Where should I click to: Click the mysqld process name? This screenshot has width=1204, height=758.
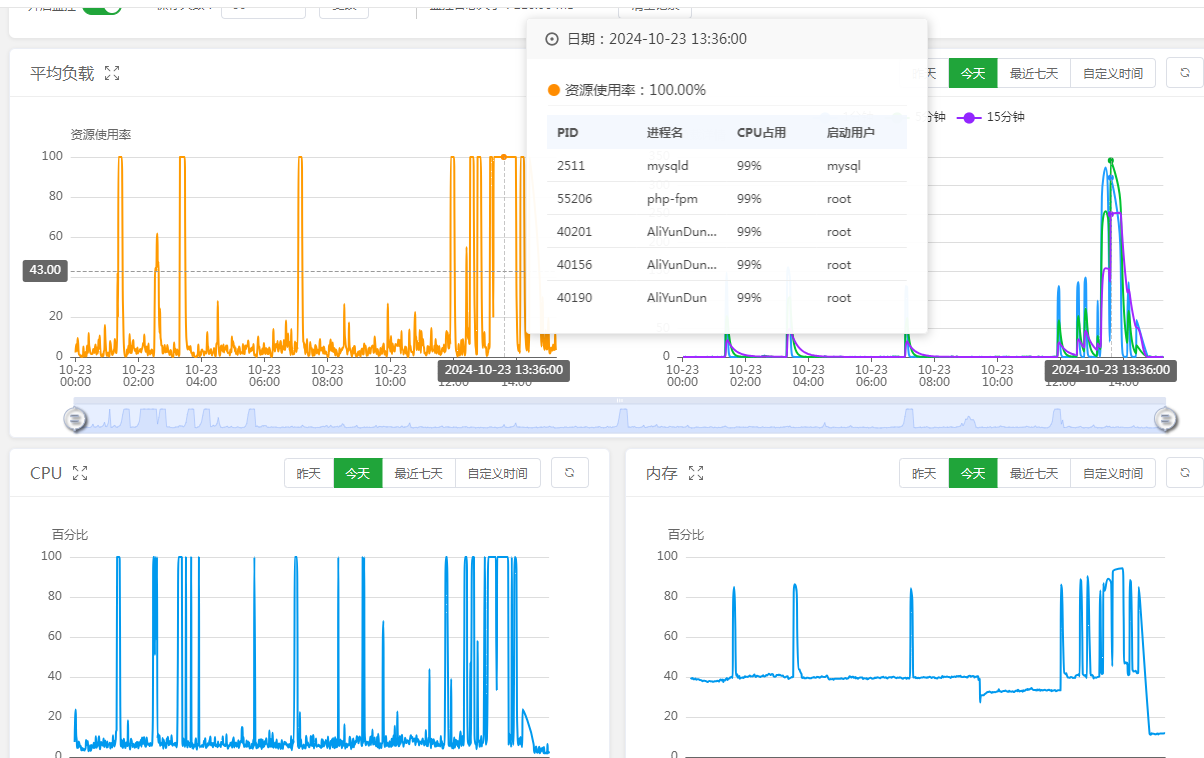[x=668, y=166]
